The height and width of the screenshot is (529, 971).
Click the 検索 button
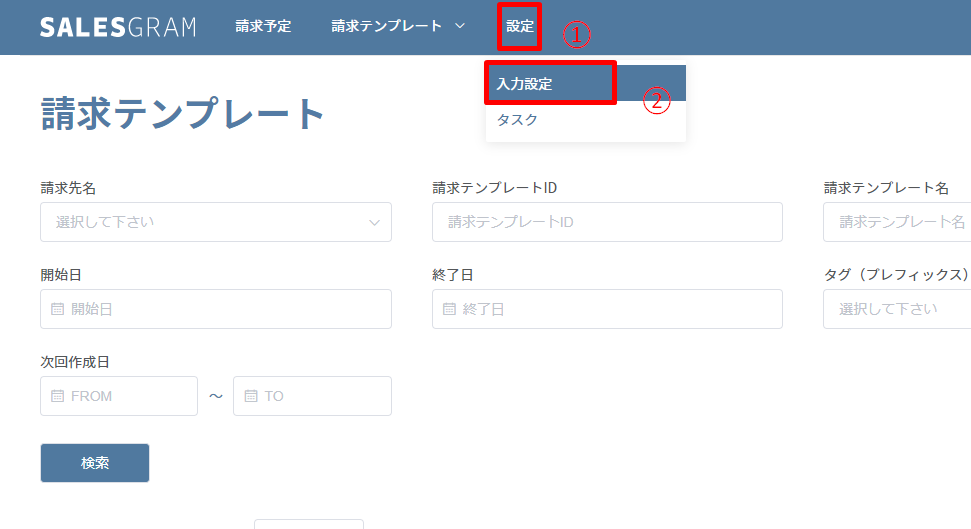tap(95, 463)
